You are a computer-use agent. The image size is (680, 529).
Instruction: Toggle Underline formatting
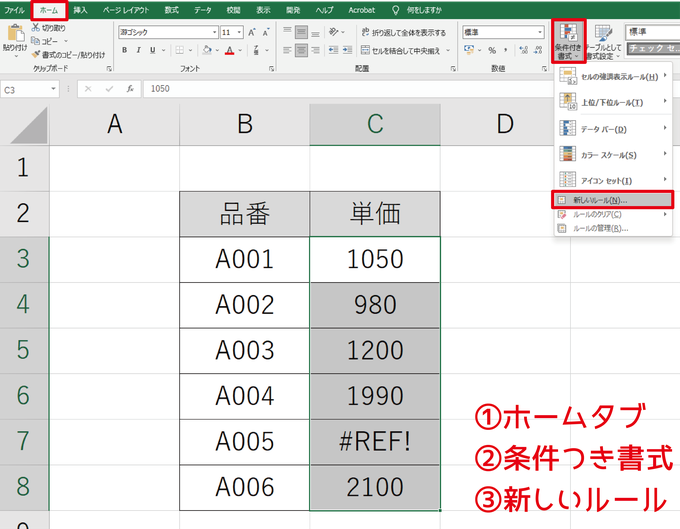point(152,50)
